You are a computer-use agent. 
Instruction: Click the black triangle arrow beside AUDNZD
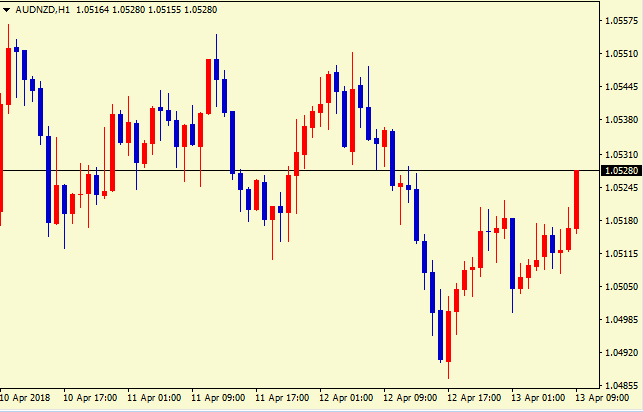click(x=7, y=10)
